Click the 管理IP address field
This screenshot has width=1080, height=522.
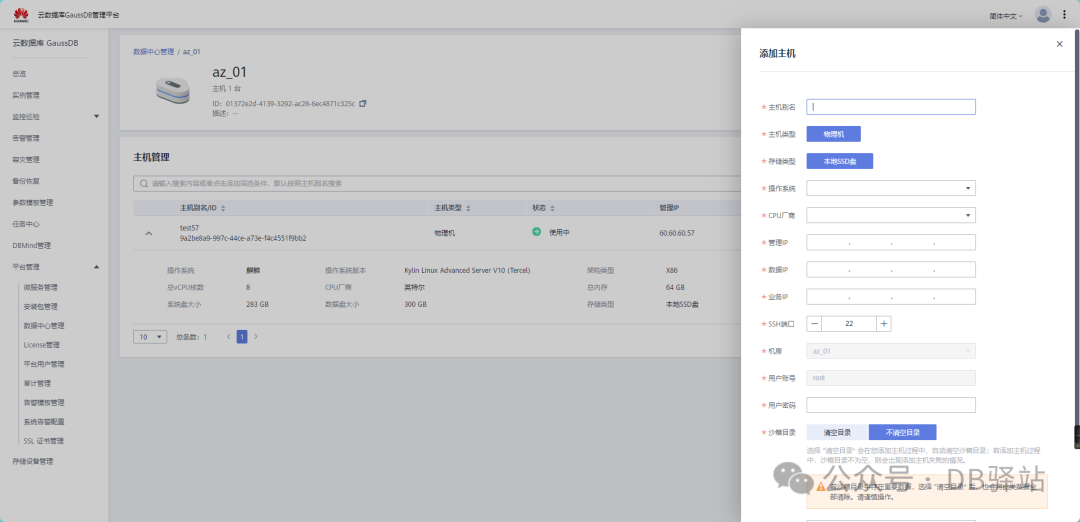pos(891,242)
